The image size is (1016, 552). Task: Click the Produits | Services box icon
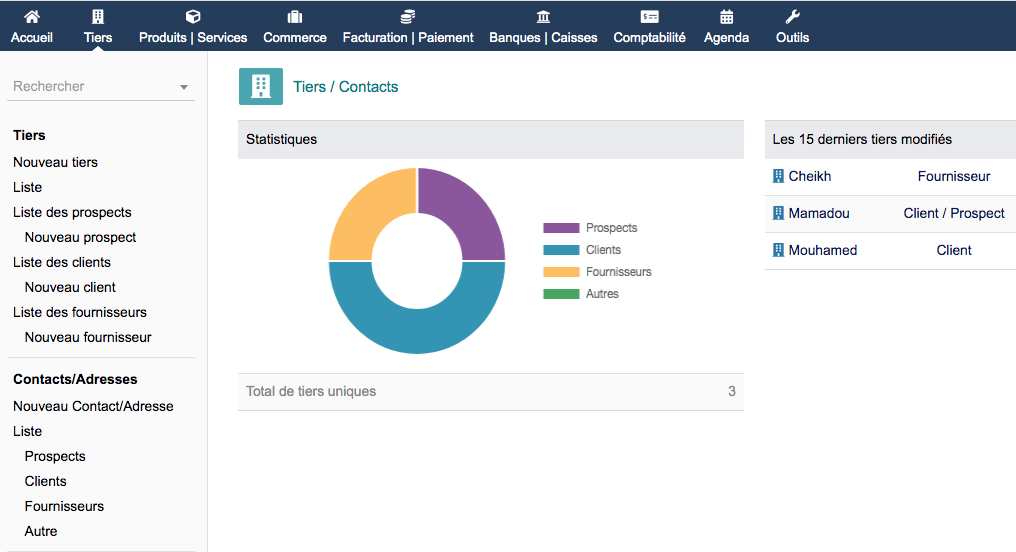(192, 16)
